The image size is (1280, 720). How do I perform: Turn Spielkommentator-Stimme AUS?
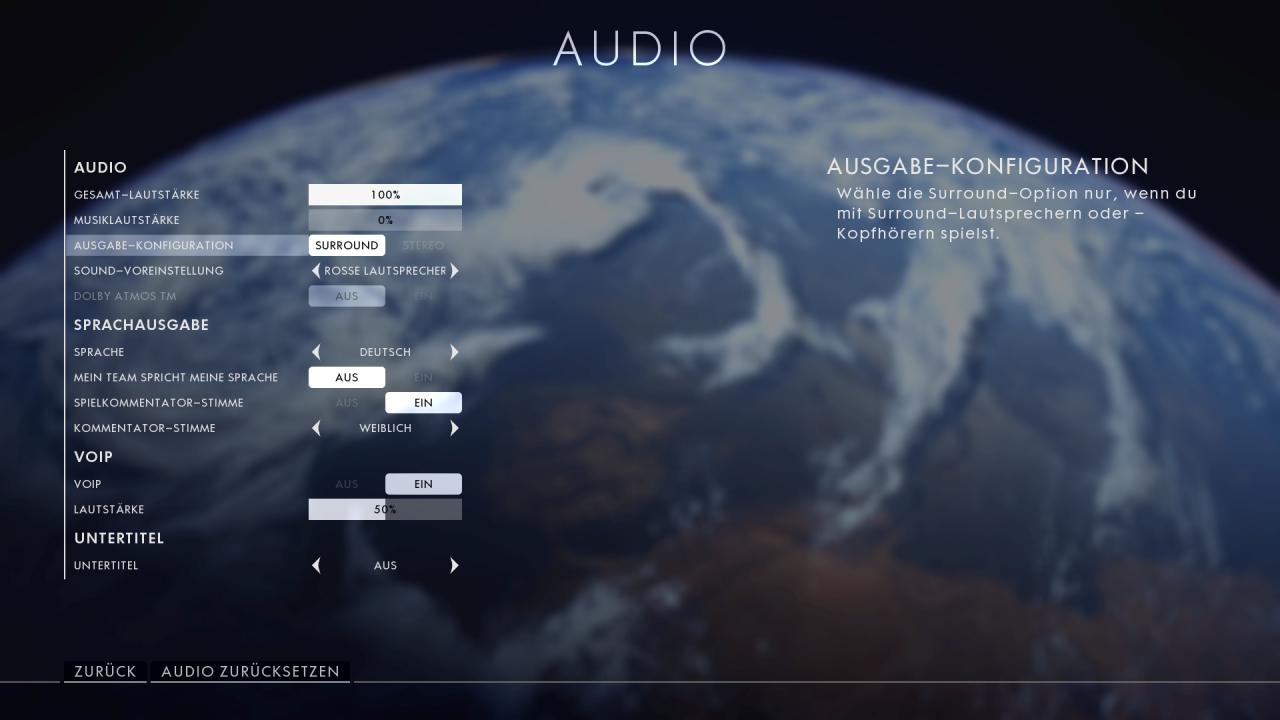pyautogui.click(x=347, y=403)
